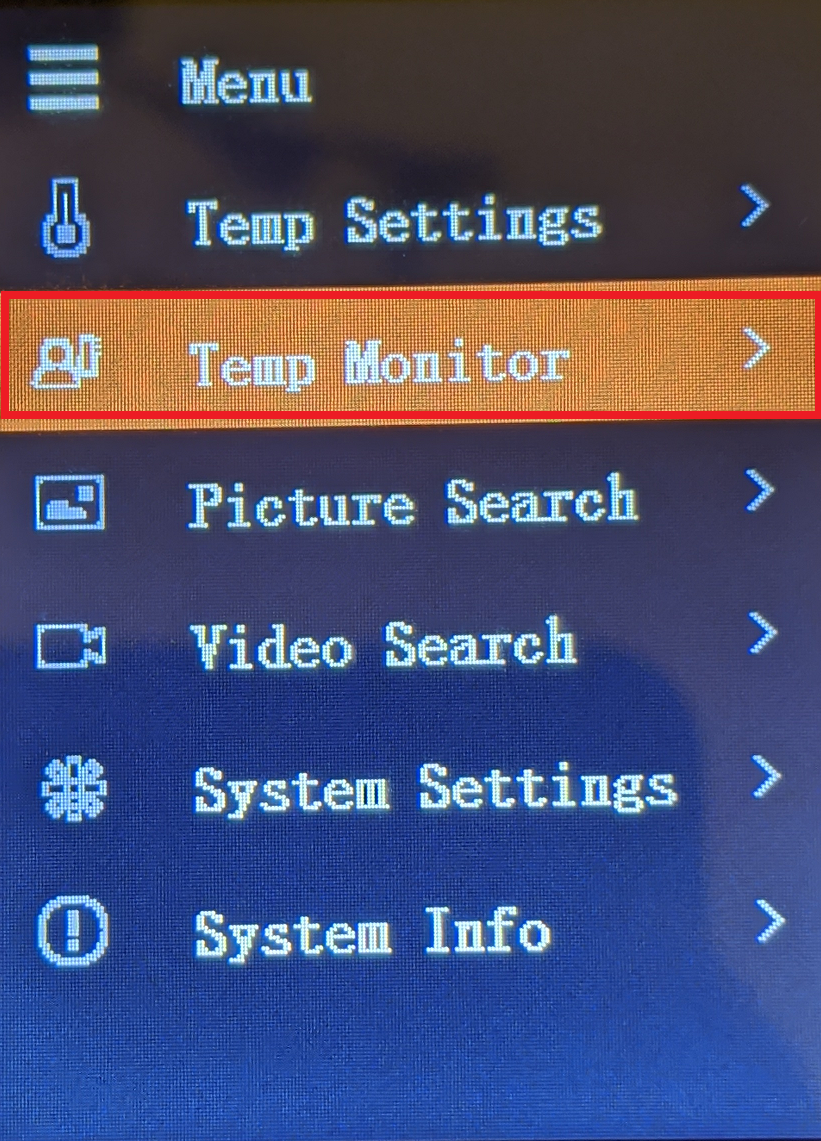Image resolution: width=821 pixels, height=1141 pixels.
Task: Expand Temp Monitor chevron arrow
Action: tap(757, 349)
